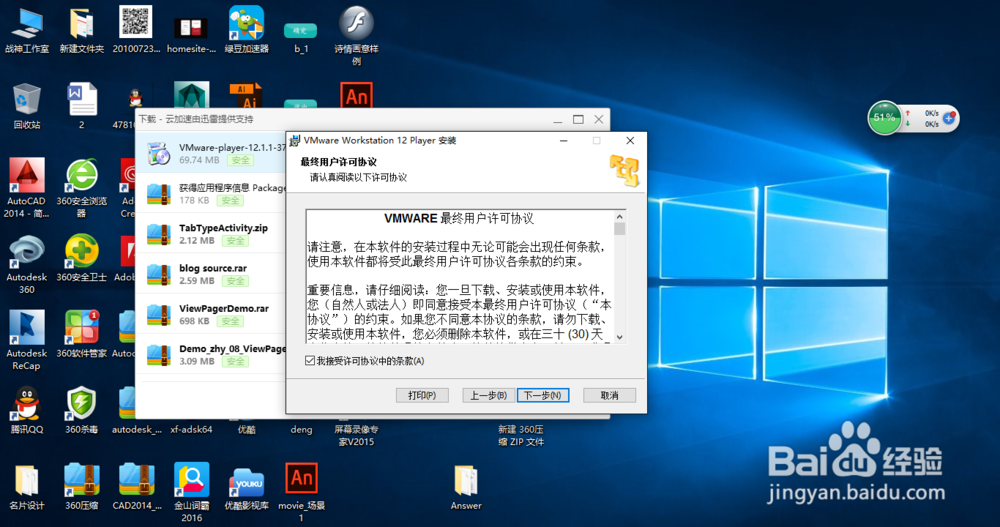1000x527 pixels.
Task: Maximize the 下载 download window
Action: (578, 119)
